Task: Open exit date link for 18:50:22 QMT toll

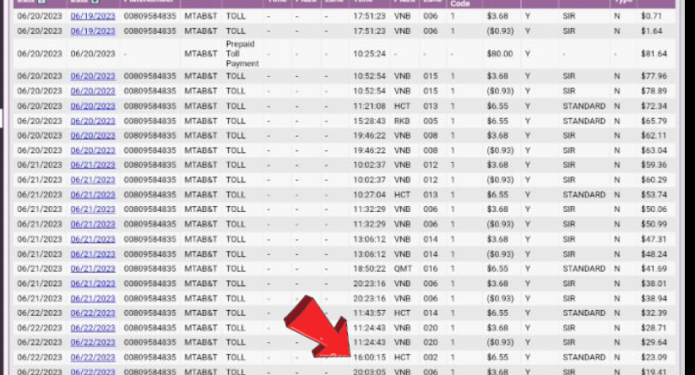Action: [93, 269]
